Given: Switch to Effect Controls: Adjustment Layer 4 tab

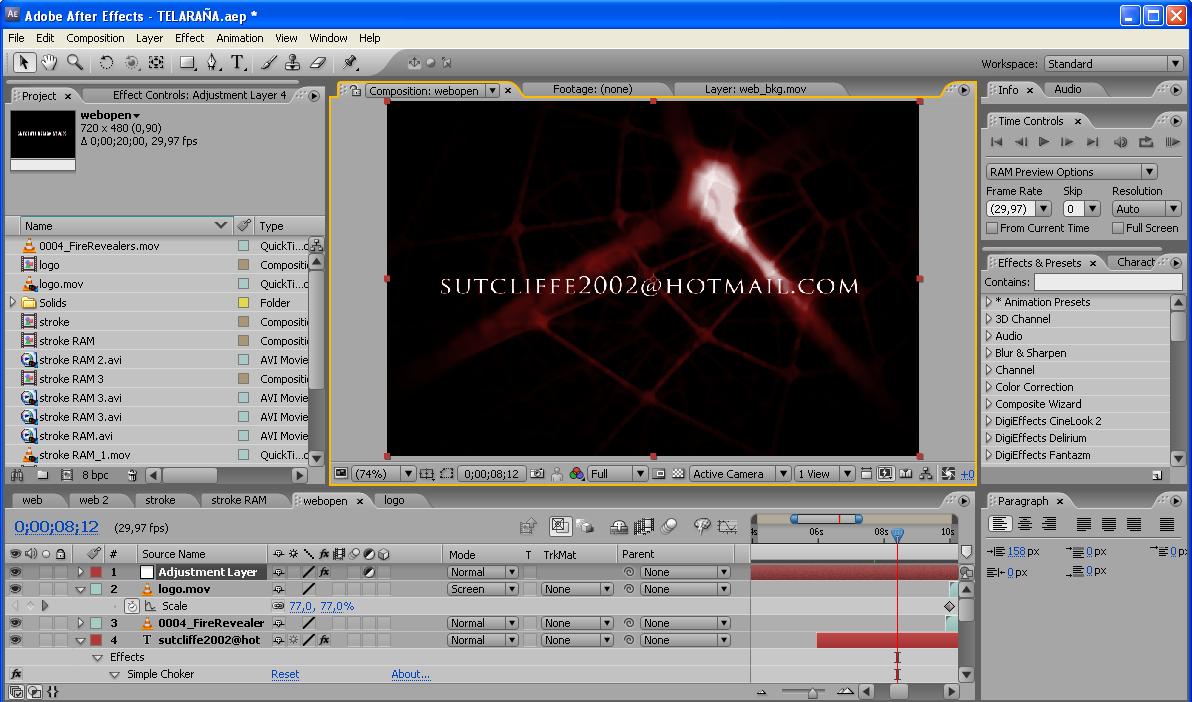Looking at the screenshot, I should coord(200,95).
